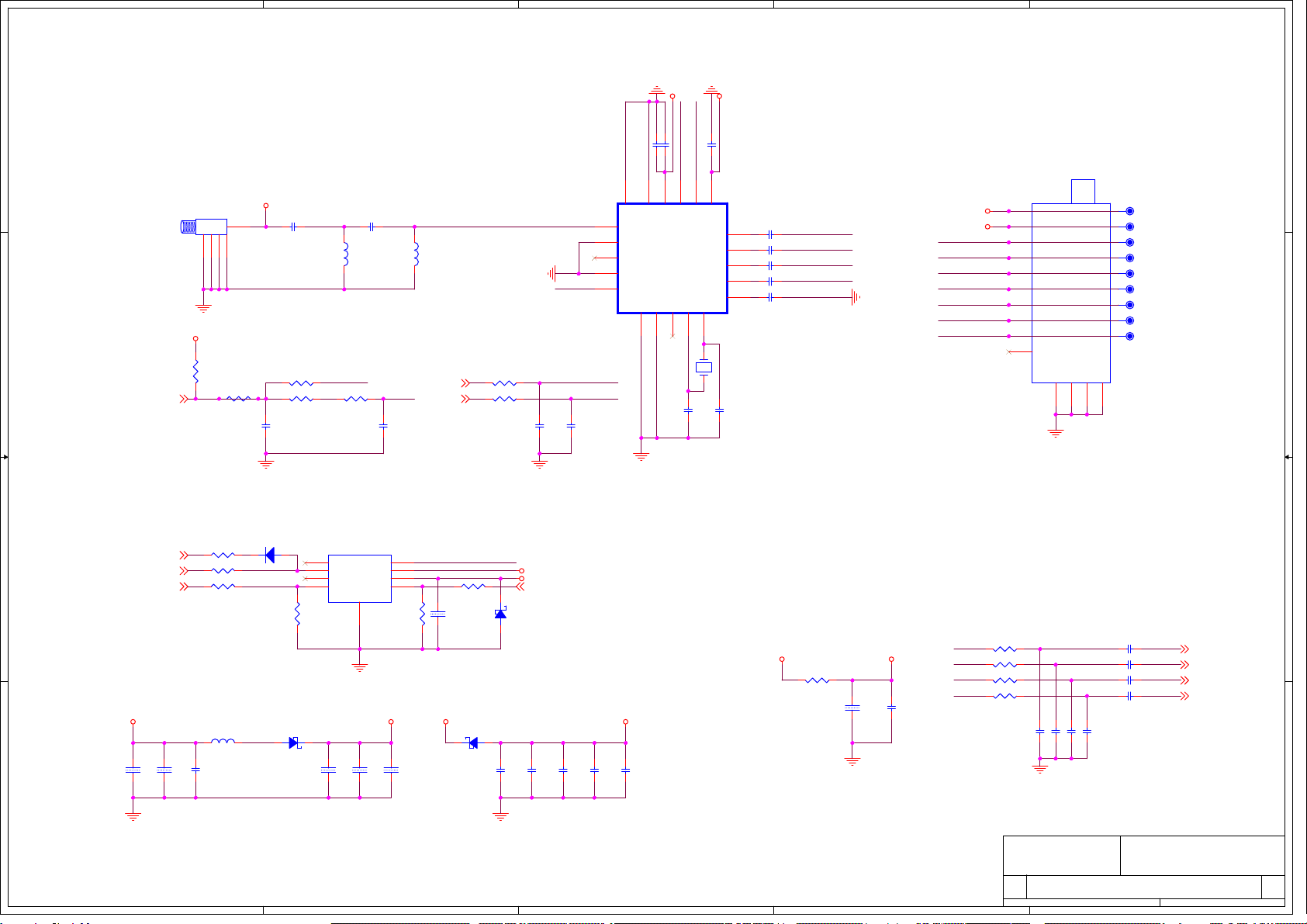Viewport: 1307px width, 924px height.
Task: Click the crystal oscillator symbol below the IC
Action: [704, 367]
